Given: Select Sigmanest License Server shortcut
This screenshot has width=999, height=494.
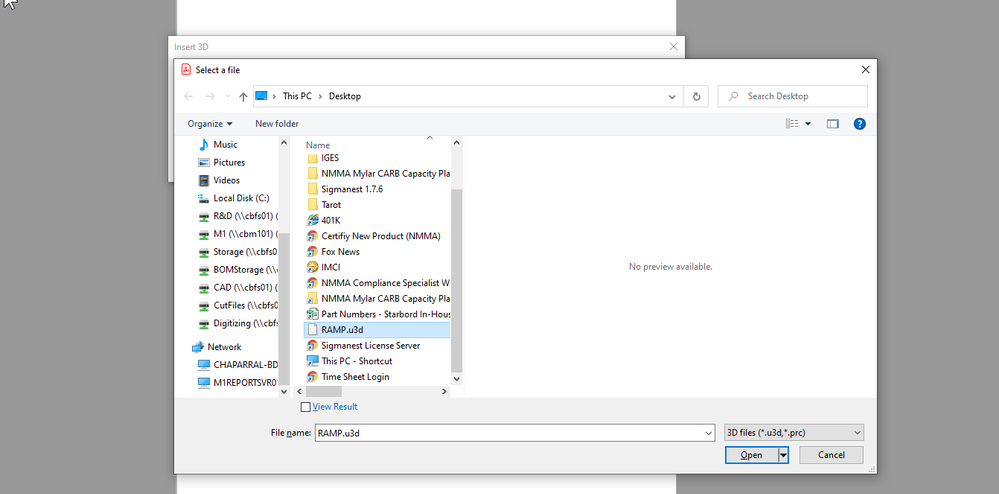Looking at the screenshot, I should click(370, 345).
